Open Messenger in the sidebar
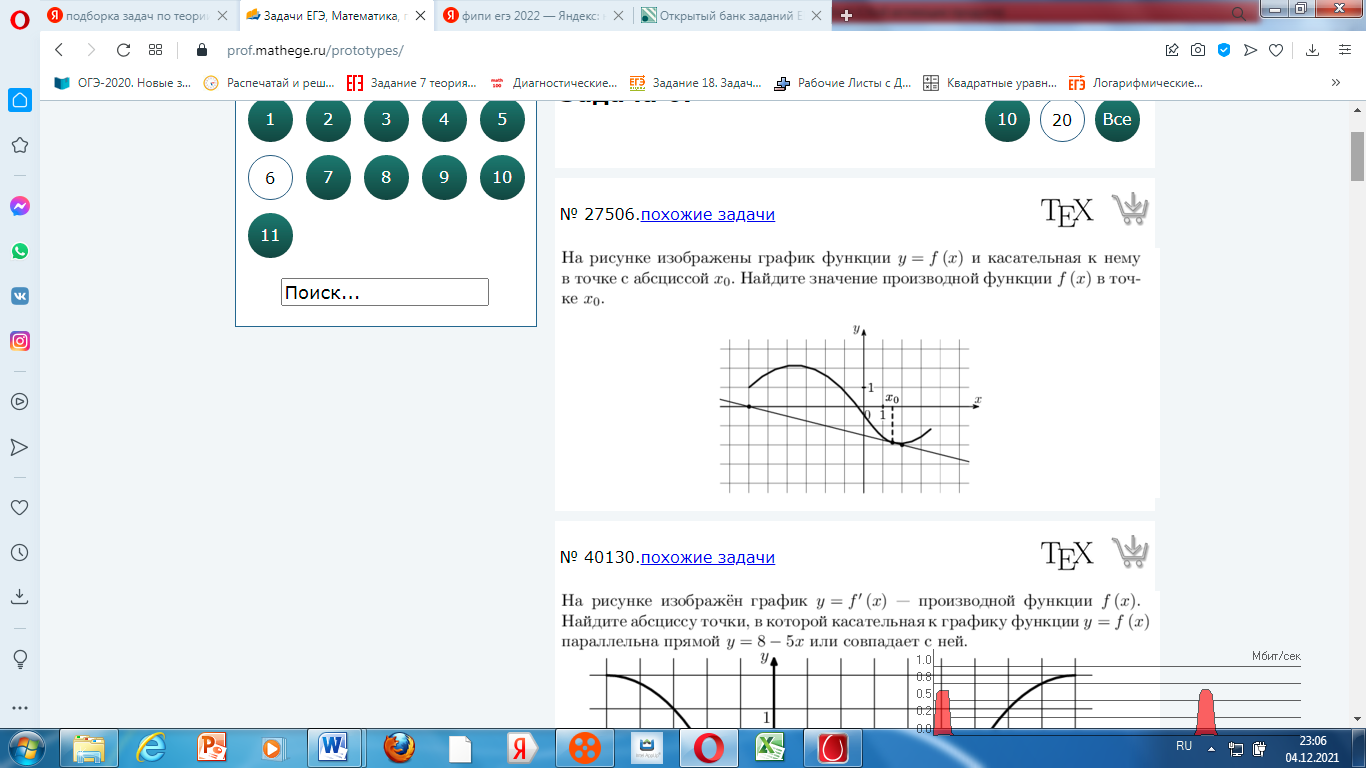 pos(19,206)
